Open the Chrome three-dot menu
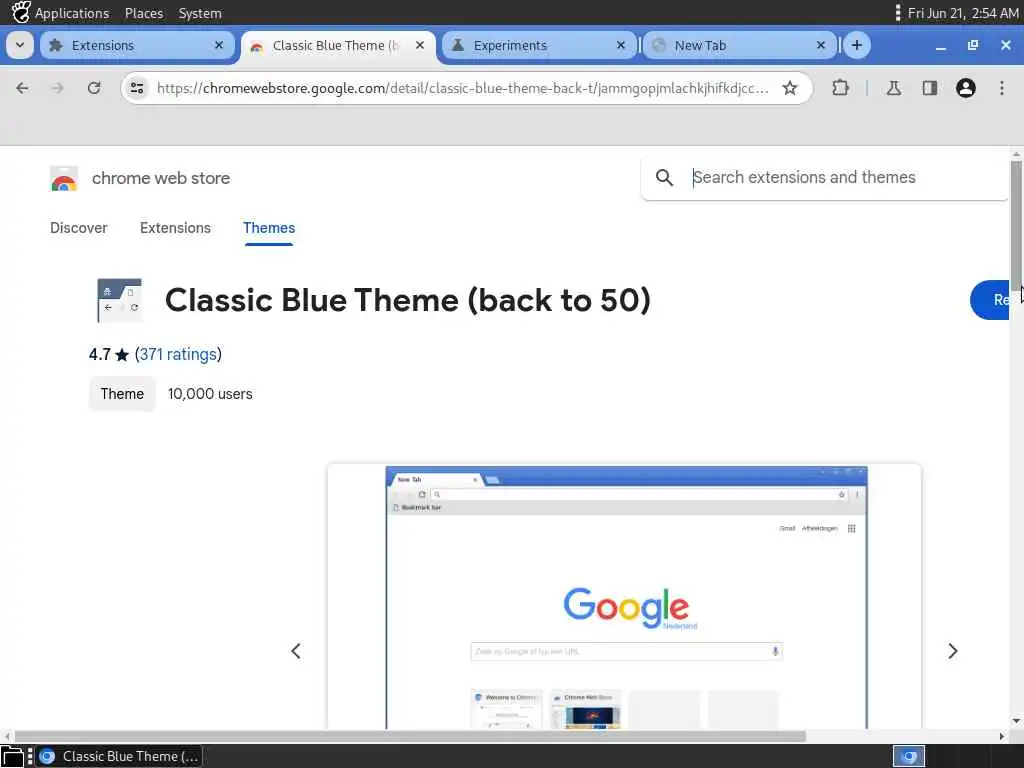The image size is (1024, 768). click(1002, 88)
